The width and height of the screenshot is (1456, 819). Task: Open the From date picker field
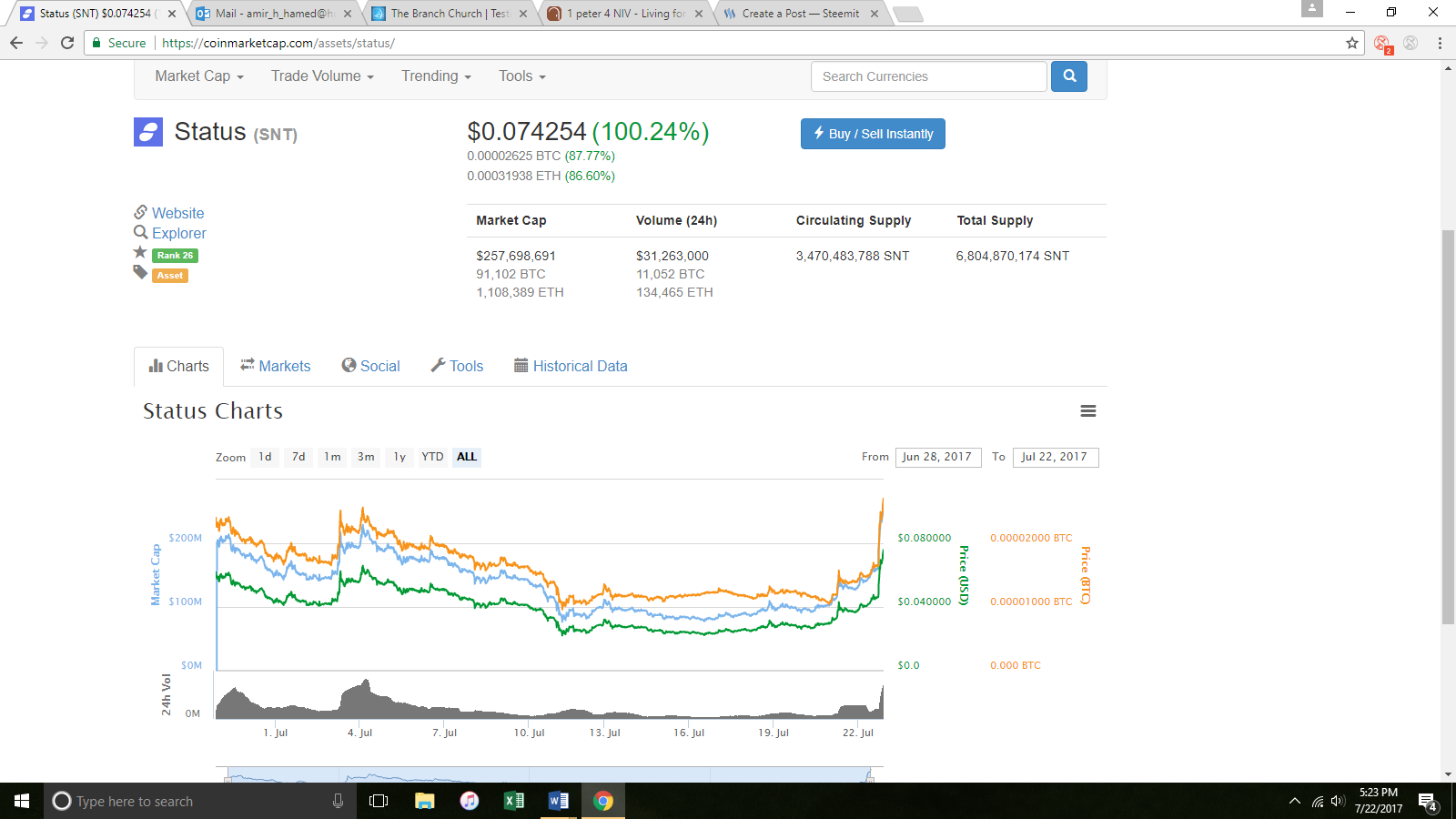pyautogui.click(x=938, y=457)
